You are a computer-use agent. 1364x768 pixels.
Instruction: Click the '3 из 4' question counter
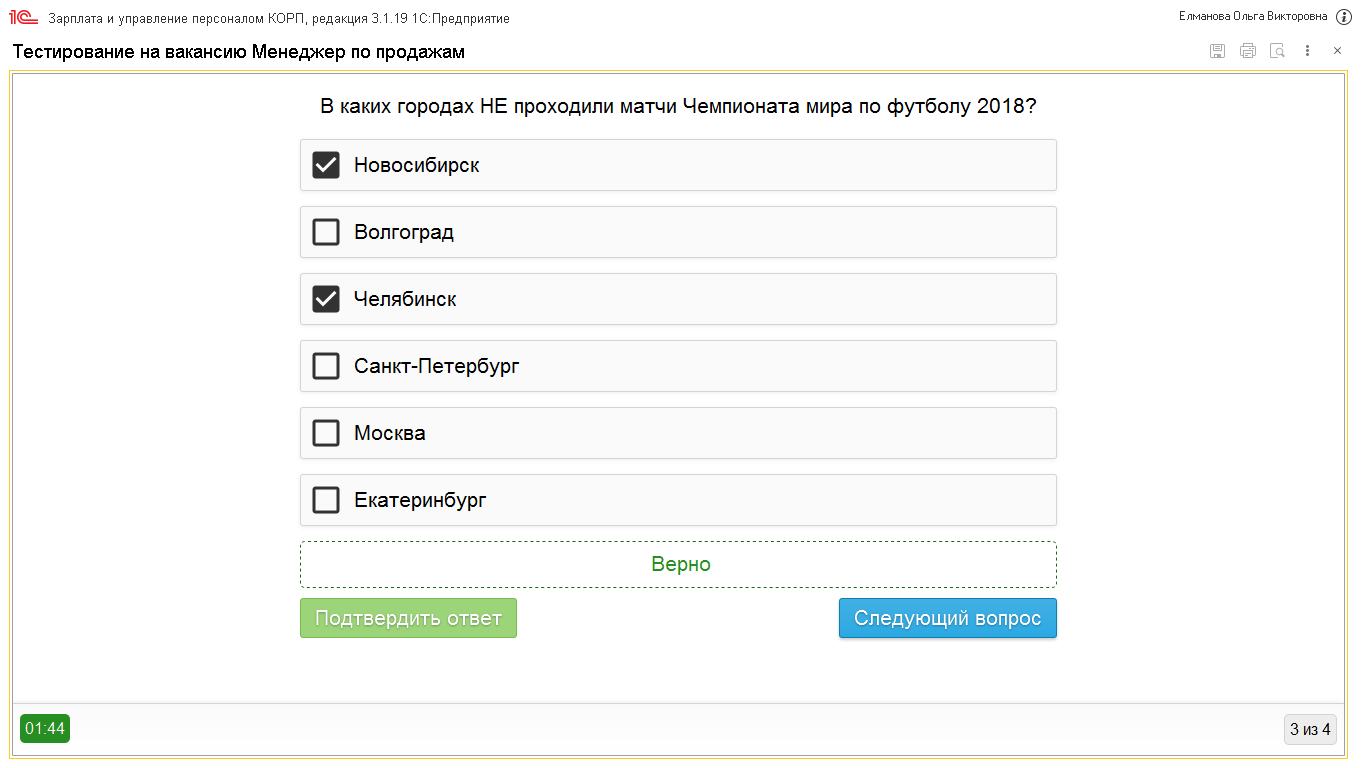tap(1310, 729)
